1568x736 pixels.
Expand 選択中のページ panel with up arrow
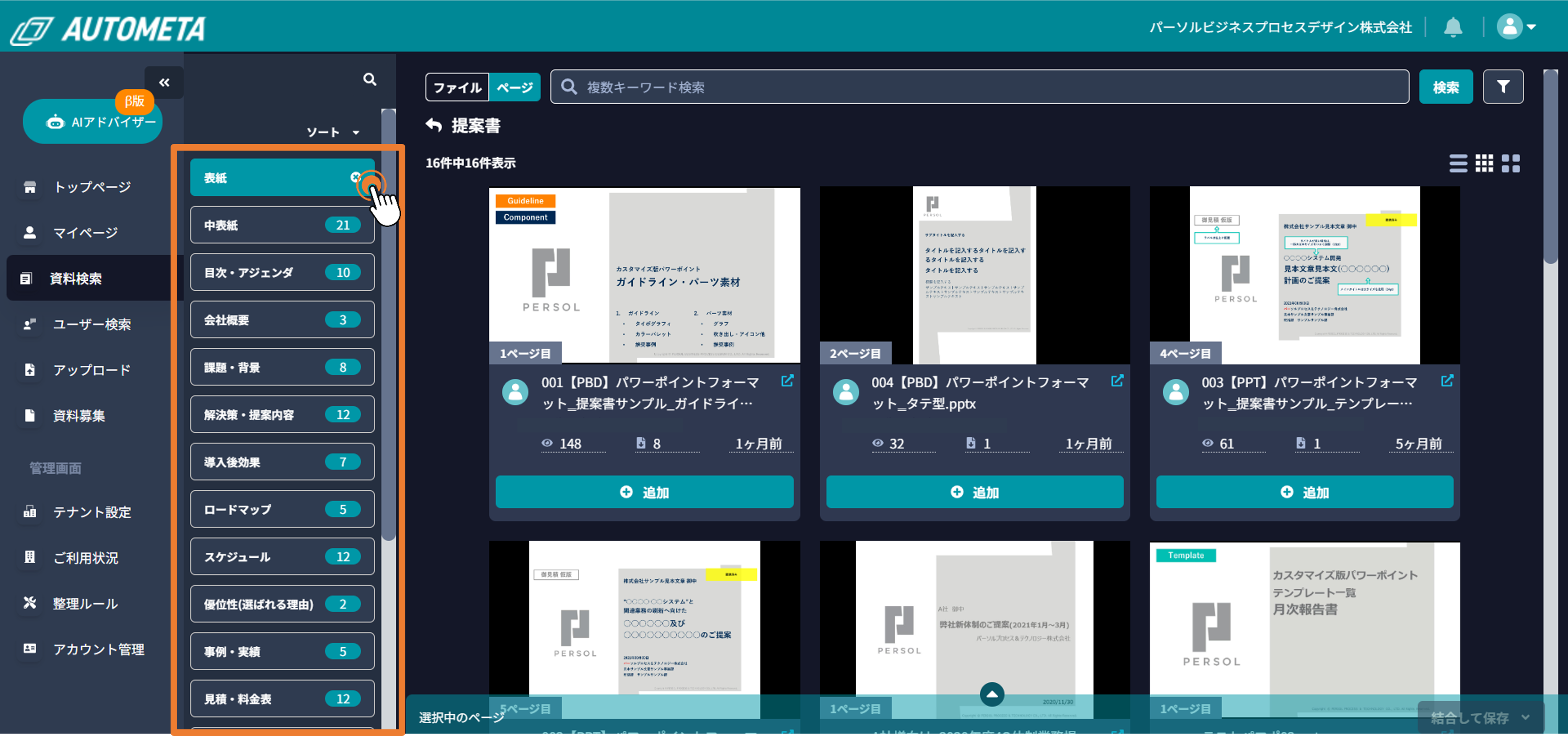pos(992,694)
